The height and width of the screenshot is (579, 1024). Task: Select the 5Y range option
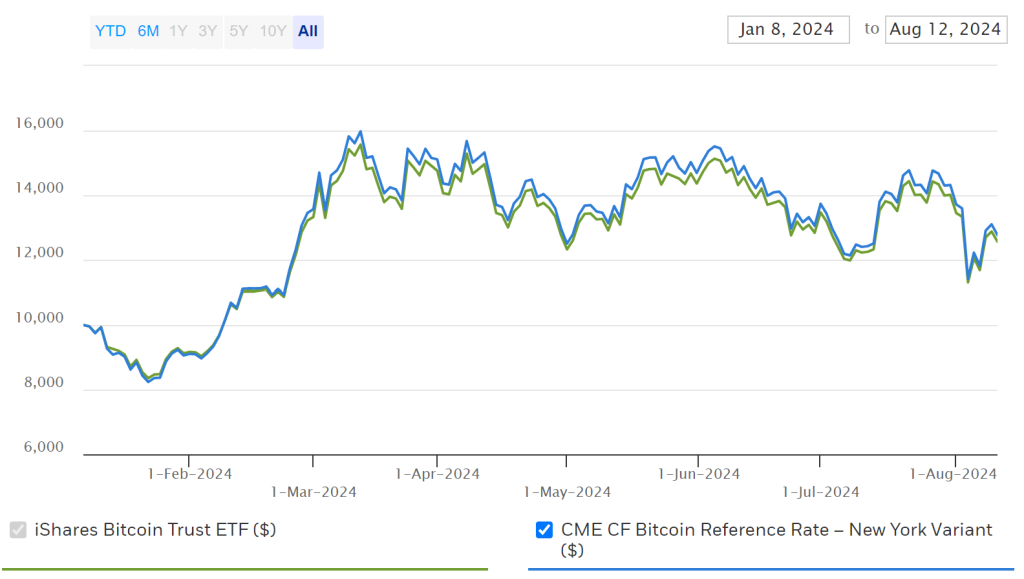pos(238,31)
